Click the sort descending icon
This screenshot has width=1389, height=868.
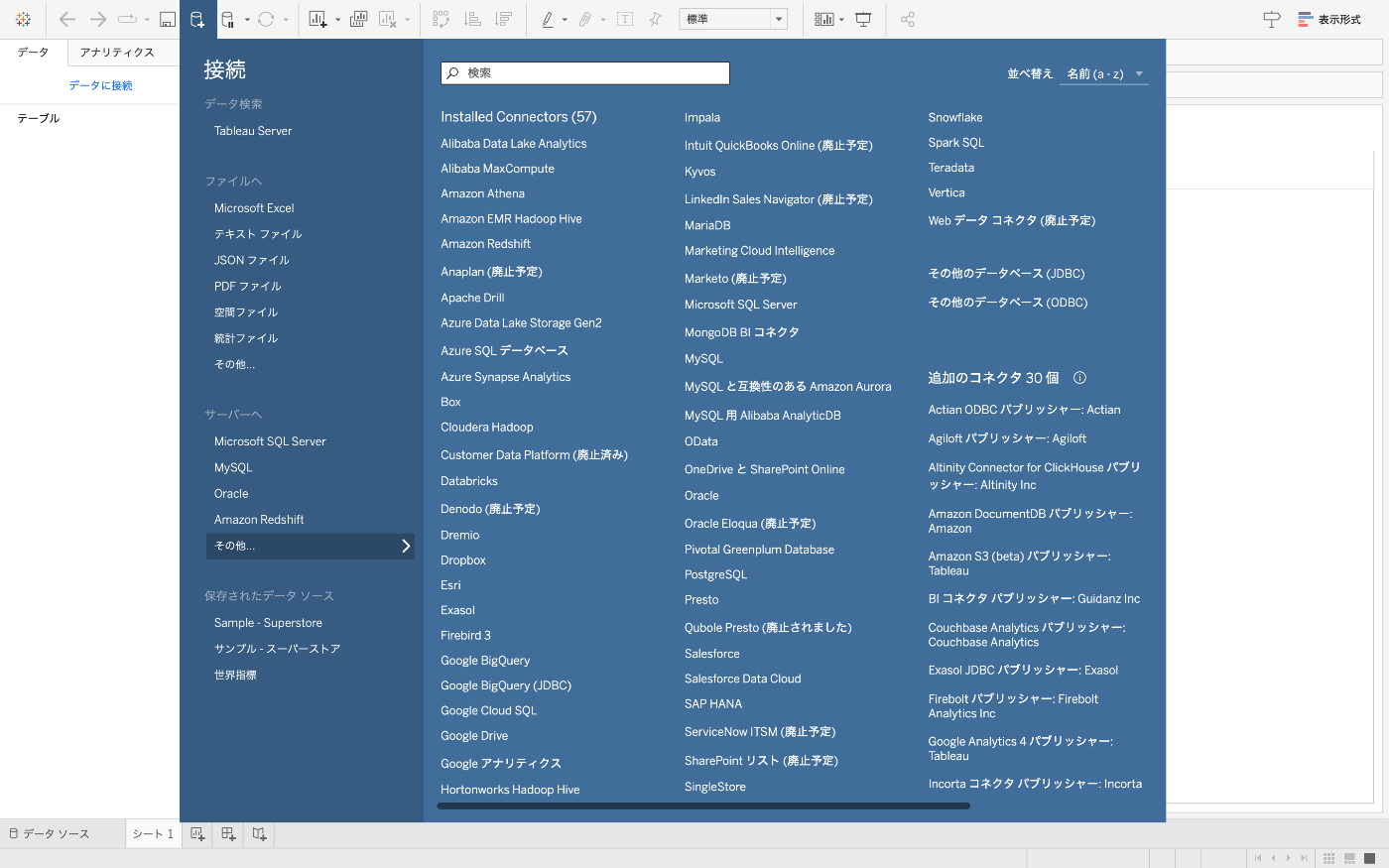pyautogui.click(x=504, y=19)
